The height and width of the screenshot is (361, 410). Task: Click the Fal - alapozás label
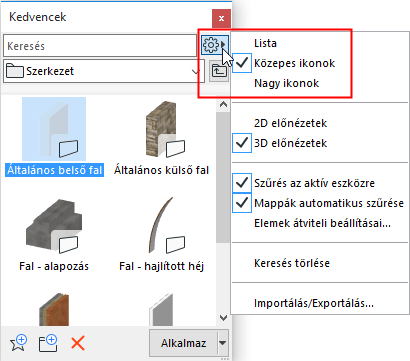click(54, 266)
